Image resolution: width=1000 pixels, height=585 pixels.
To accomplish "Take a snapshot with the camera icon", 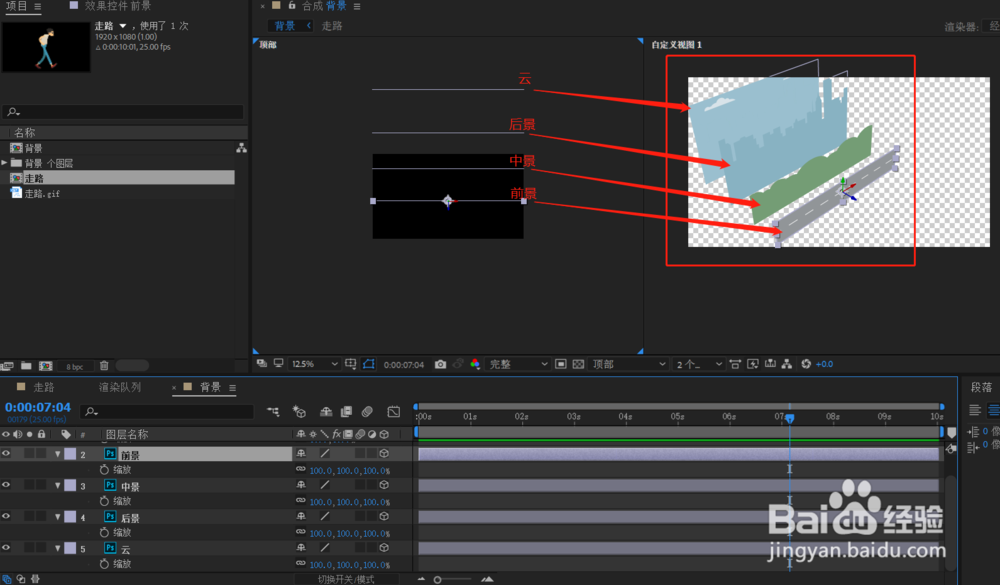I will [x=440, y=364].
